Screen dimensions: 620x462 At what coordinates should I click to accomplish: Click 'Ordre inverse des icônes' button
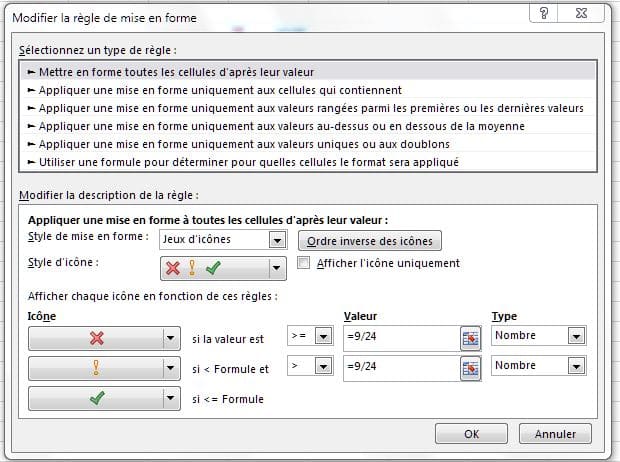369,241
